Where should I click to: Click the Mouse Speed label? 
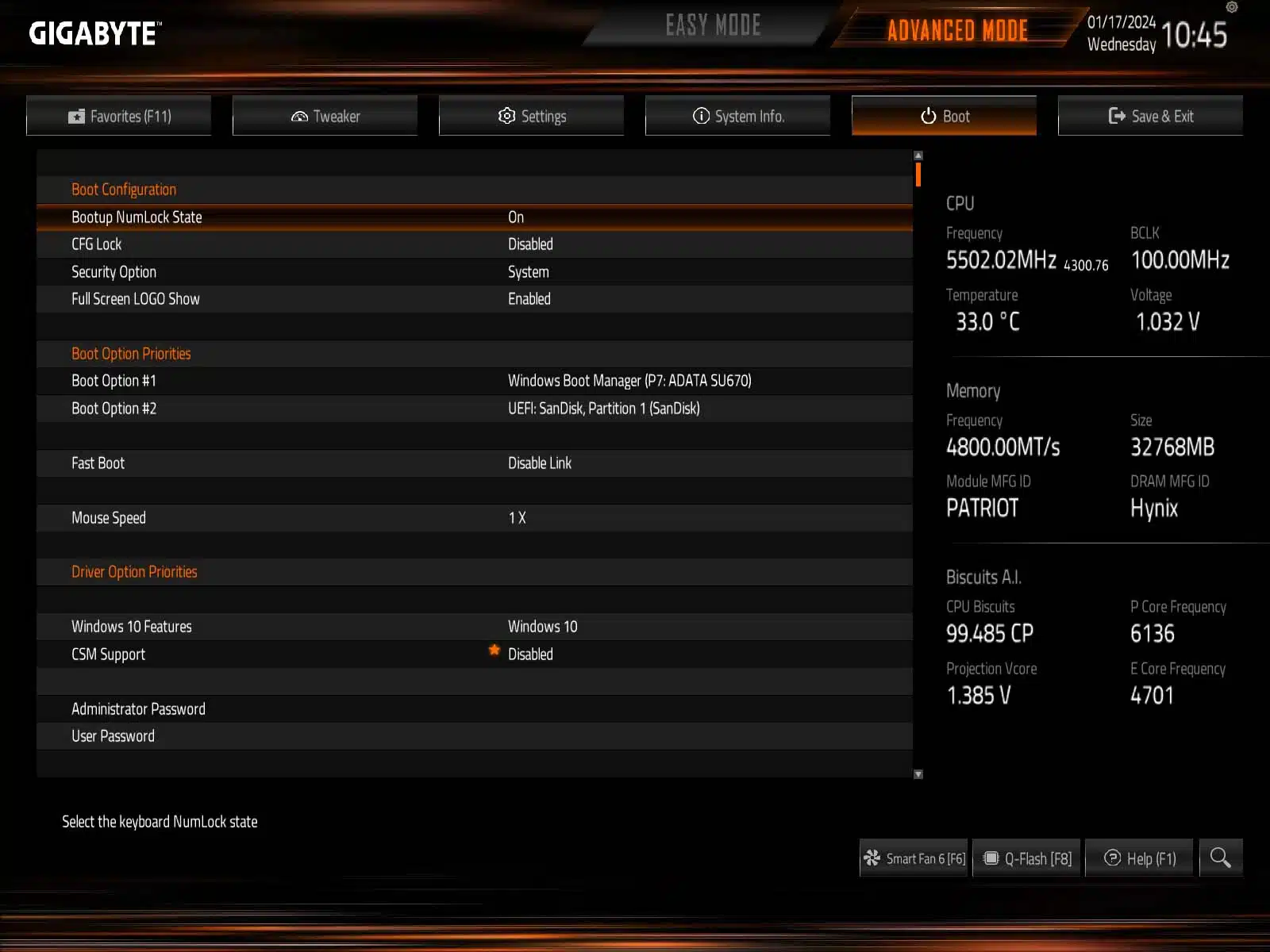(109, 518)
